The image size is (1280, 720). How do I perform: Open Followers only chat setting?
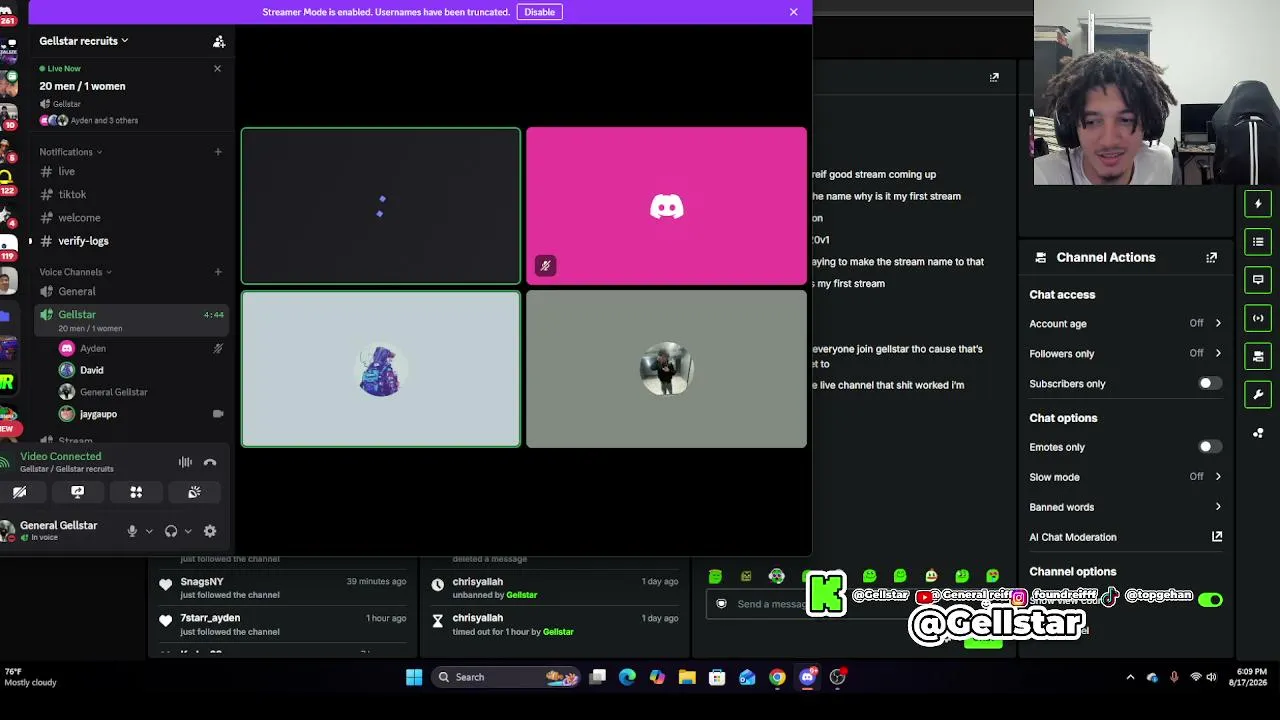tap(1126, 354)
